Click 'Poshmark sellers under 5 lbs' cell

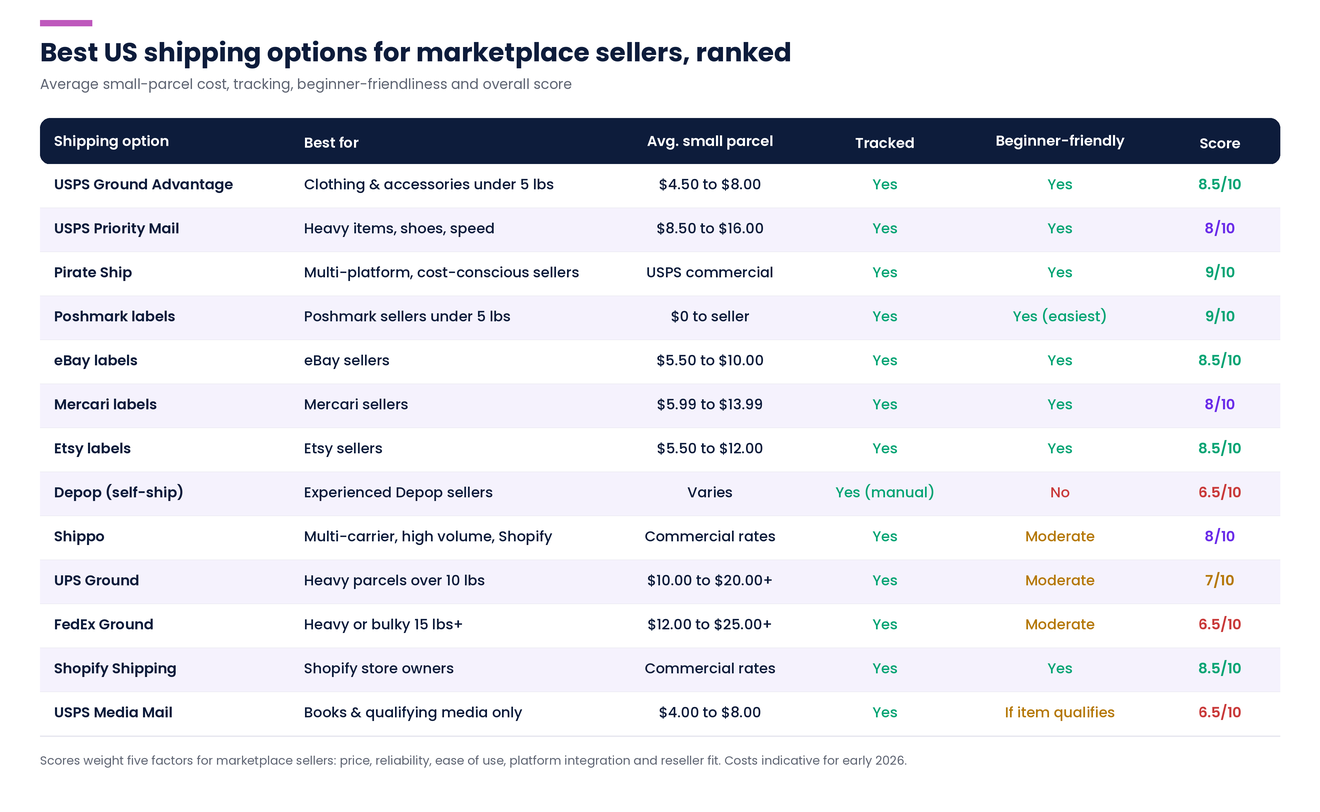point(407,316)
